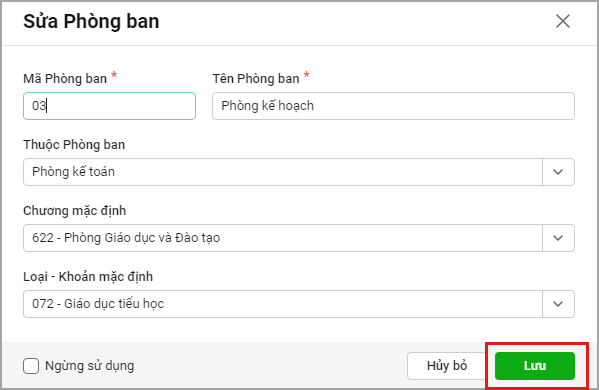This screenshot has width=599, height=390.
Task: Click the 'Sửa Phòng ban' dialog title
Action: coord(91,21)
